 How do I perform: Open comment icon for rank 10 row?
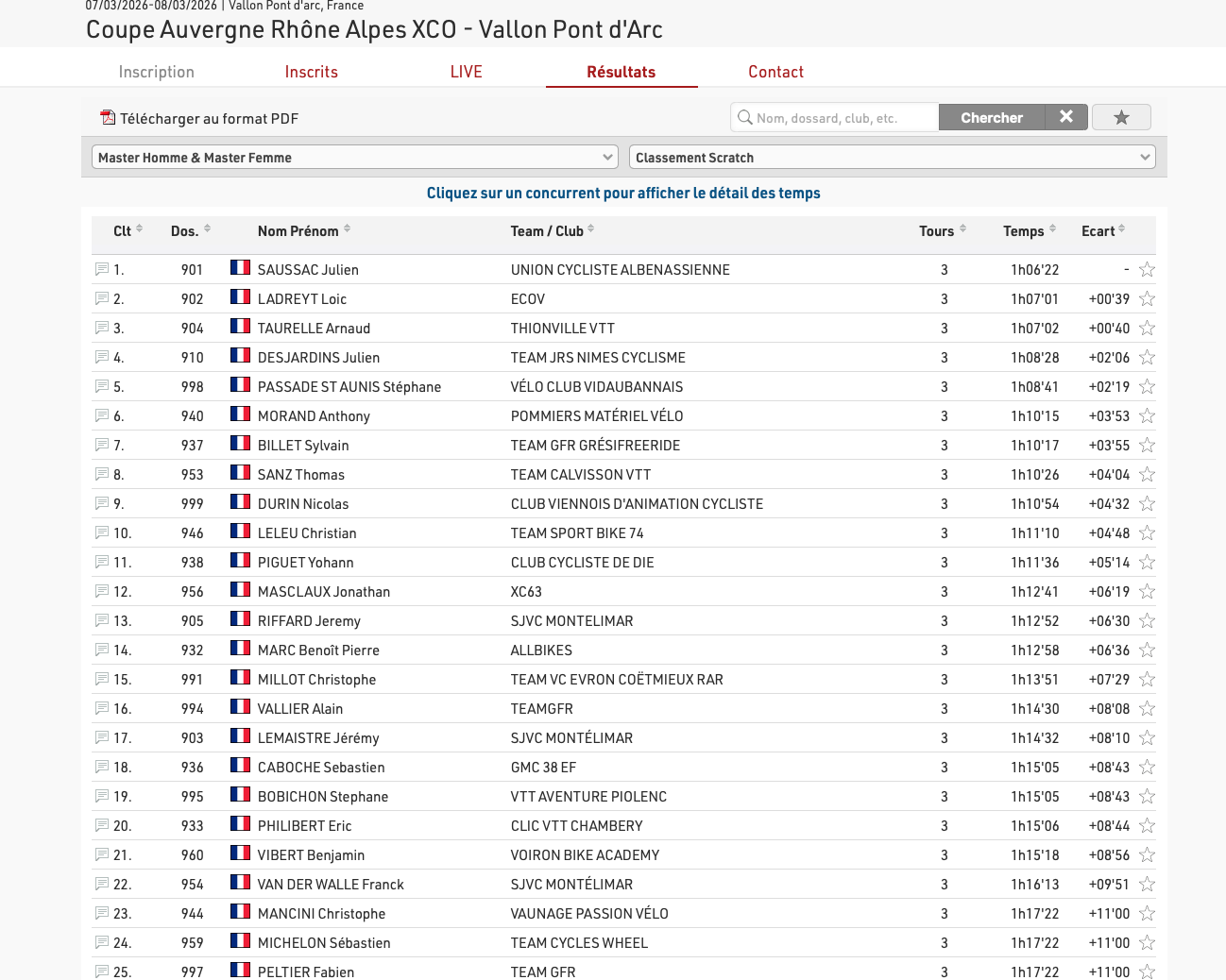[x=102, y=533]
